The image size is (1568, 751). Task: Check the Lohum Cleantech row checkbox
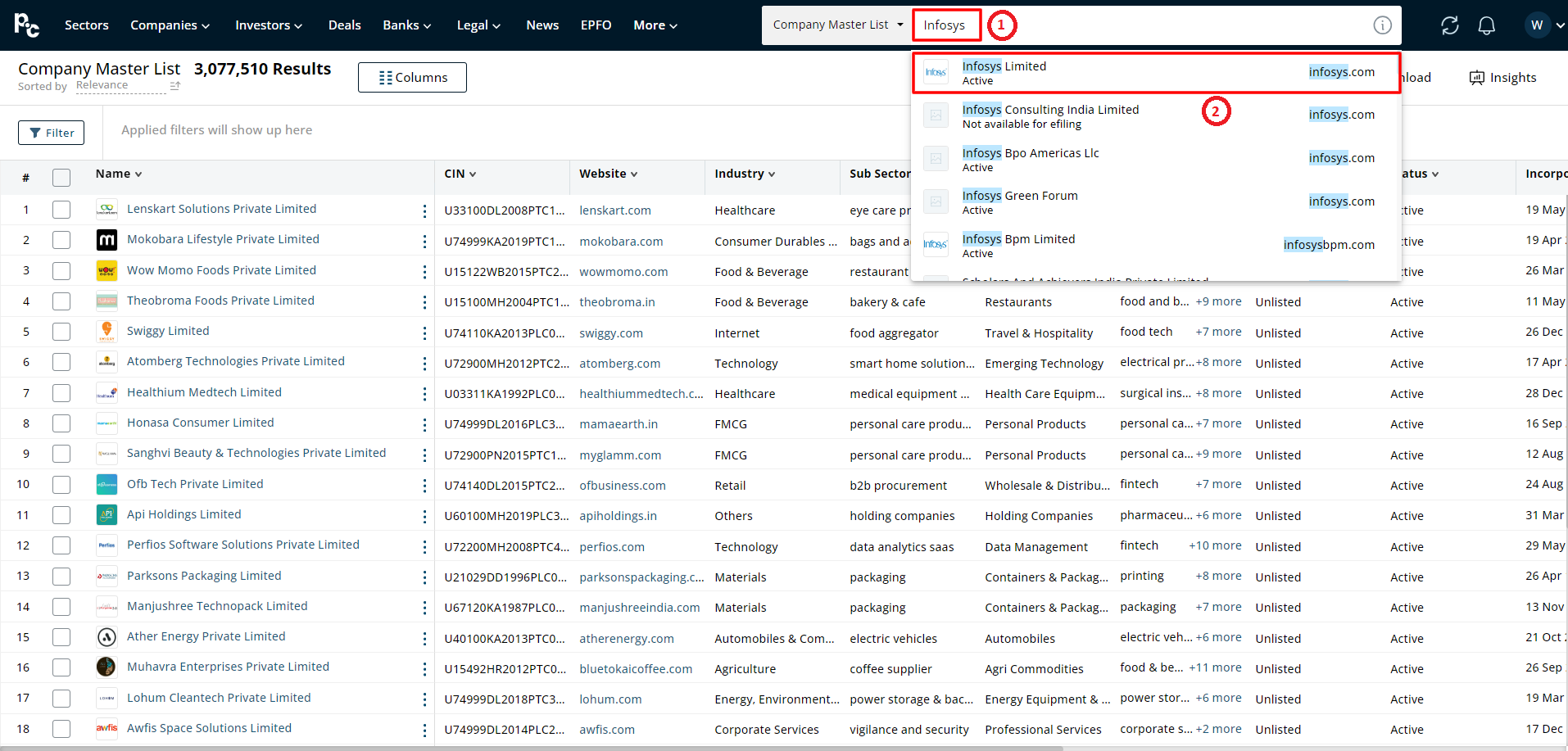click(x=61, y=699)
